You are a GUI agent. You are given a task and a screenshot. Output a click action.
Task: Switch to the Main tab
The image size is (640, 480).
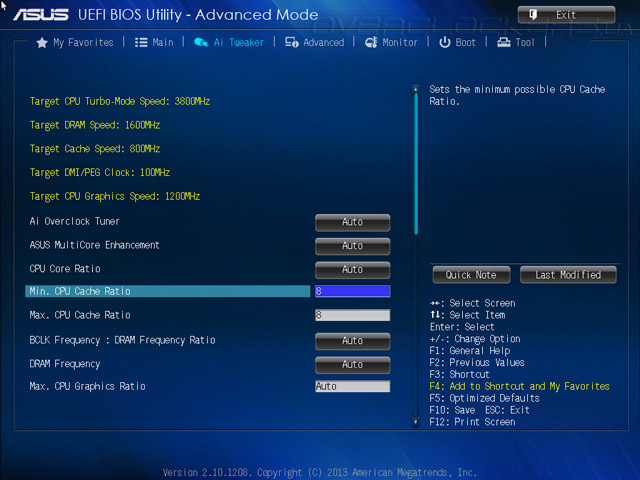click(163, 42)
